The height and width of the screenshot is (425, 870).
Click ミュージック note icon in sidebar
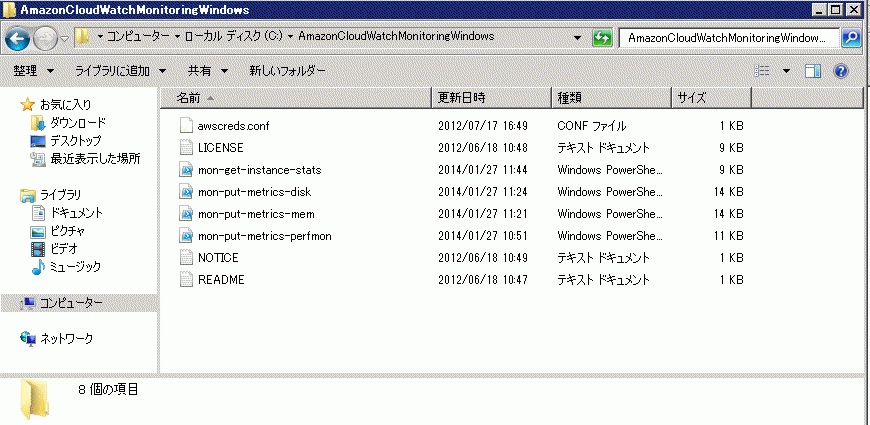[x=37, y=267]
